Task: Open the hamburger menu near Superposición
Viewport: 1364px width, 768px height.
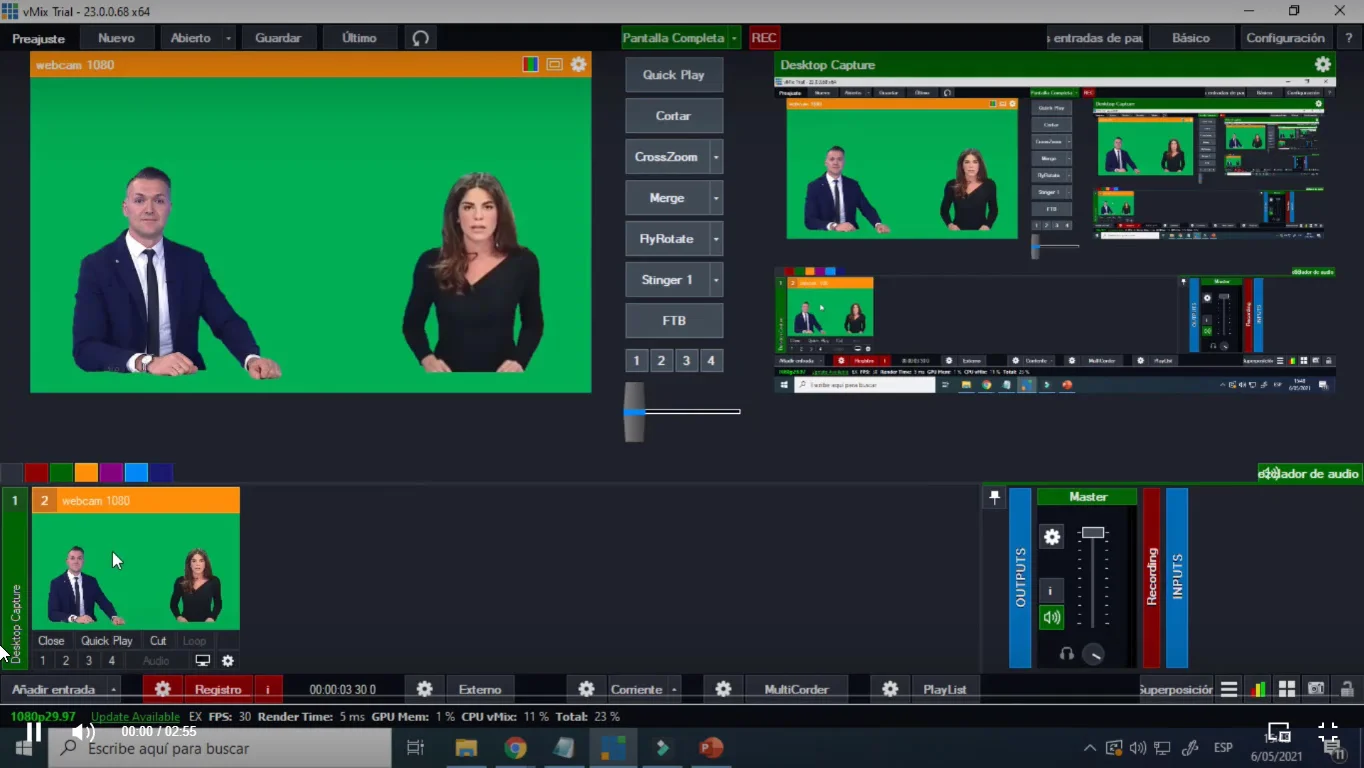Action: tap(1229, 689)
